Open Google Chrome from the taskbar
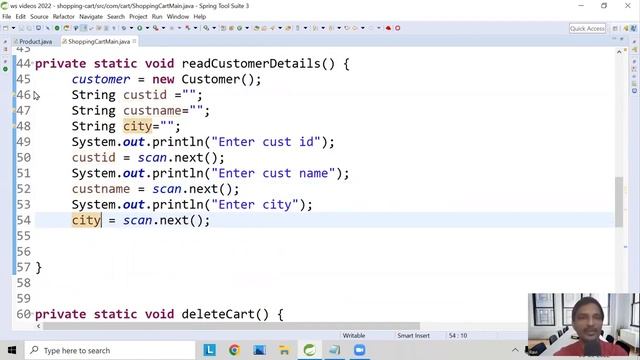The image size is (640, 360). coord(234,350)
